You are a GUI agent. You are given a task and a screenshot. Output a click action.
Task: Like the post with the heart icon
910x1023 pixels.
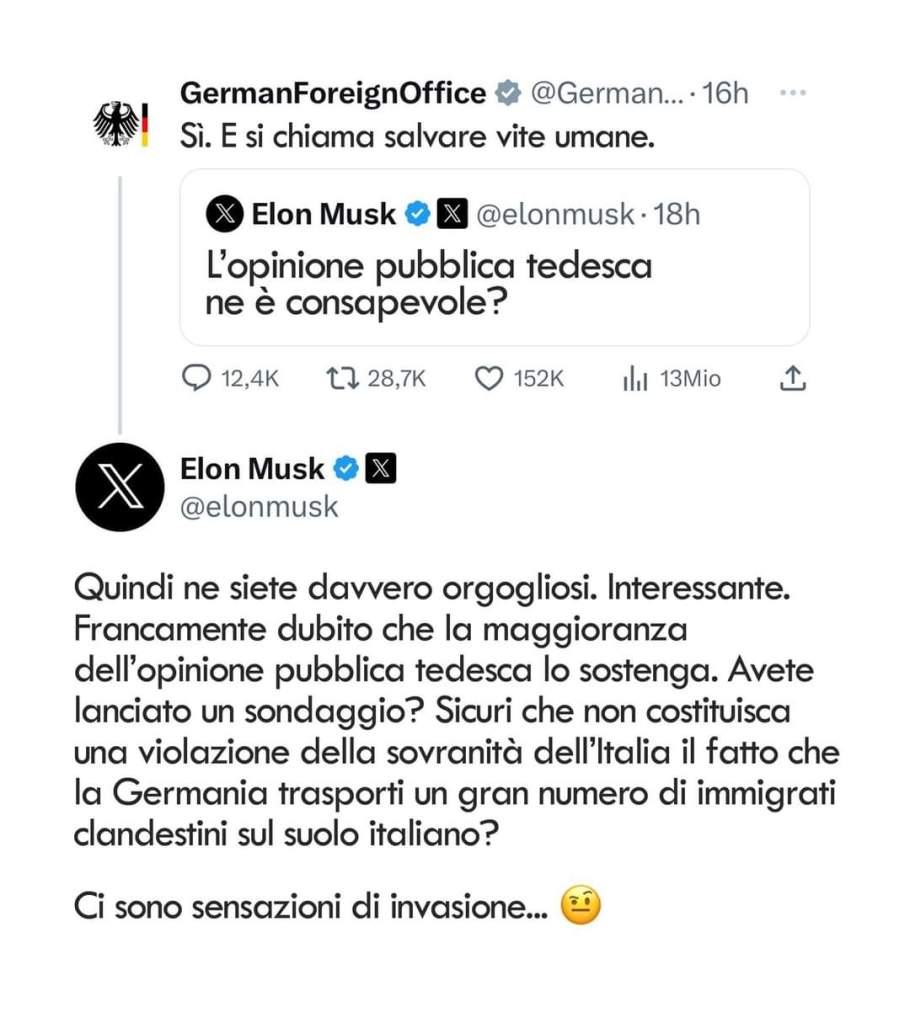[x=488, y=379]
